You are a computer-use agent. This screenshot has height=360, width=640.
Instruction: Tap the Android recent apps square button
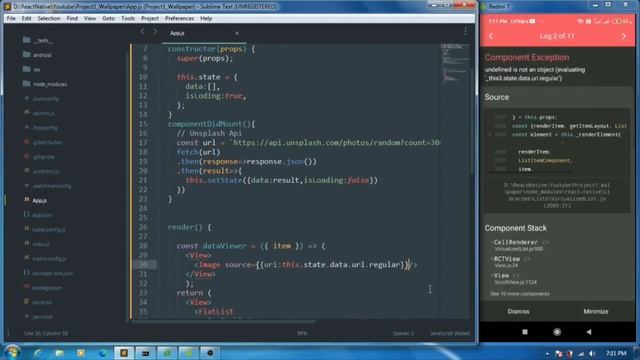(x=525, y=332)
